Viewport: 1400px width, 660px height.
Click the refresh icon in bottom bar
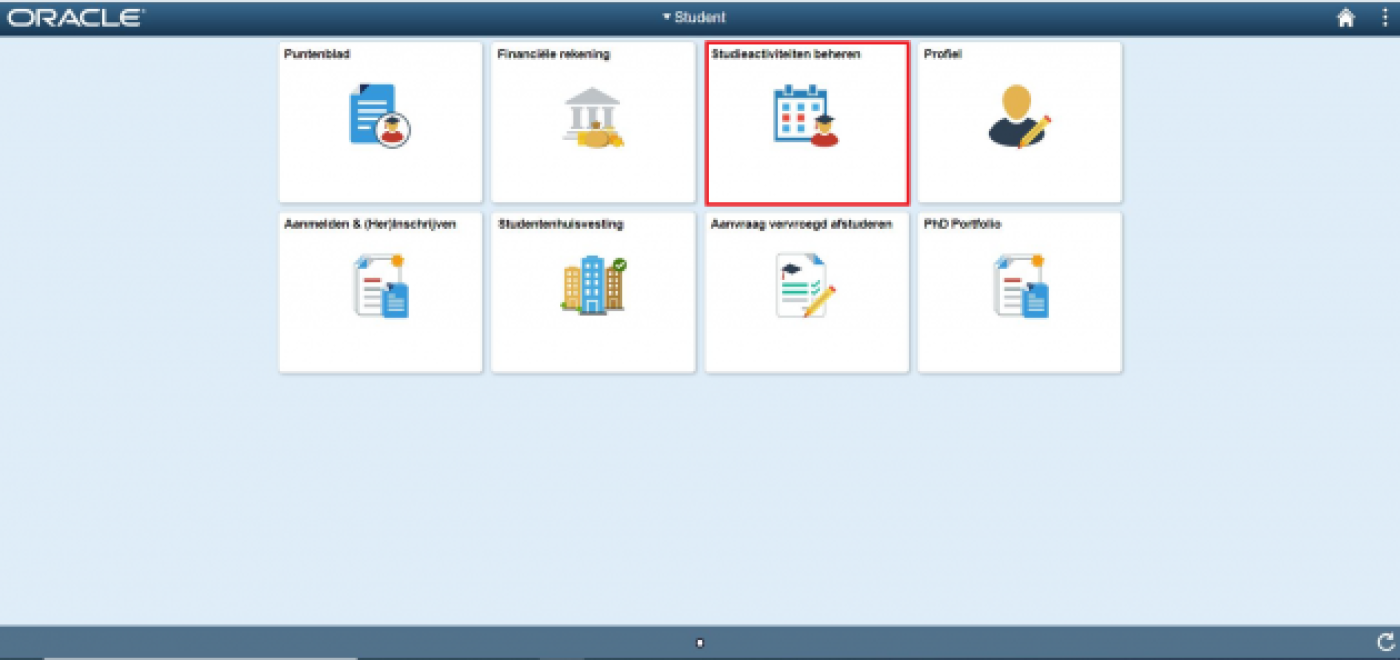(1385, 642)
